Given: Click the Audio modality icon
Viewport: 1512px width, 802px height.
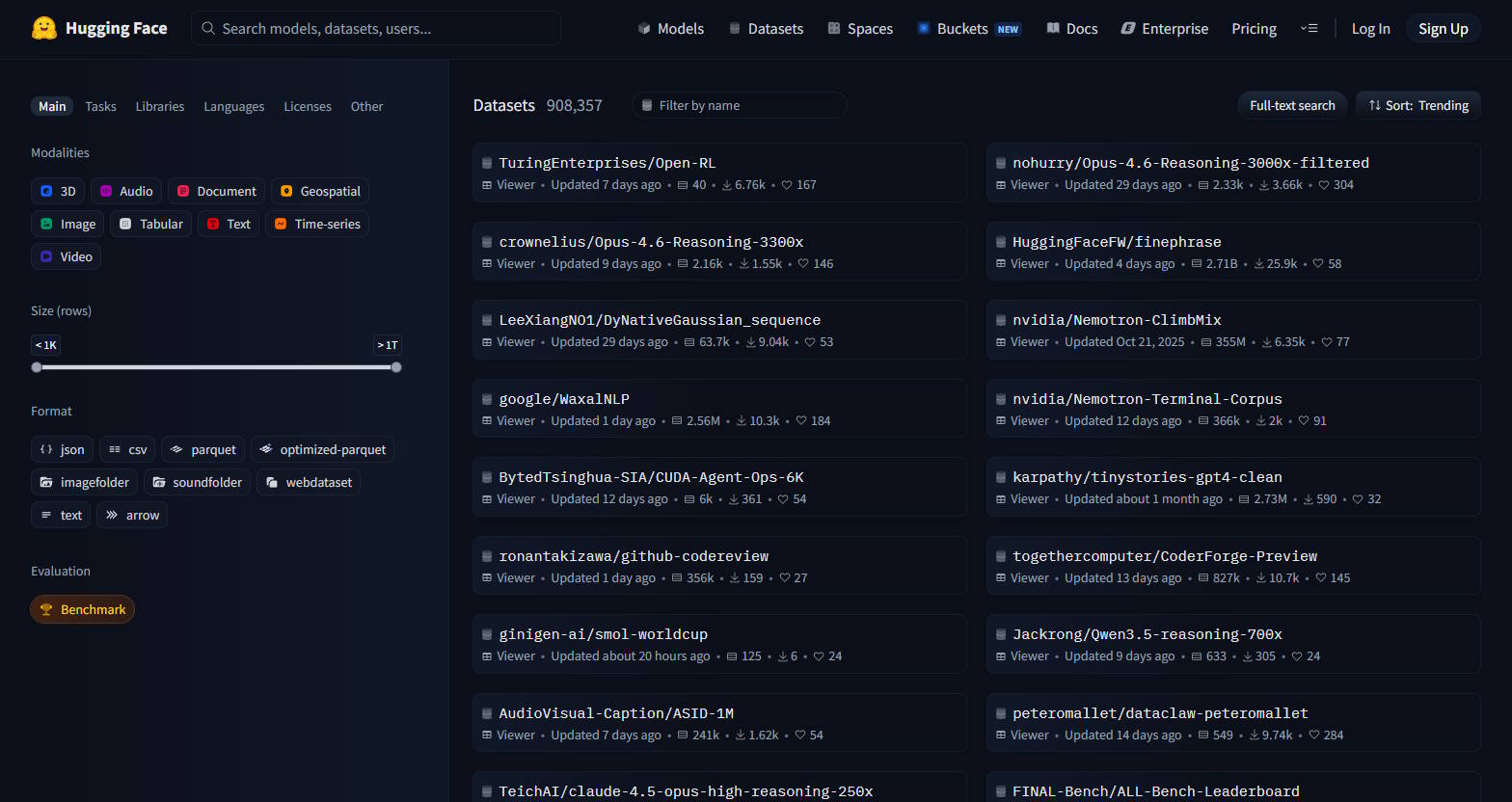Looking at the screenshot, I should point(106,191).
